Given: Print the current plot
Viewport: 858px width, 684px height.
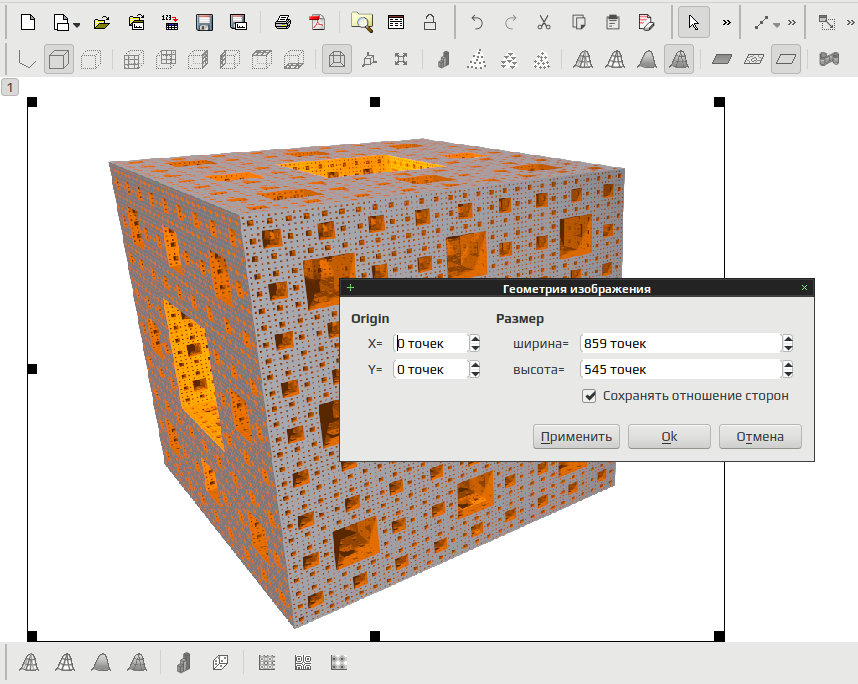Looking at the screenshot, I should coord(283,22).
